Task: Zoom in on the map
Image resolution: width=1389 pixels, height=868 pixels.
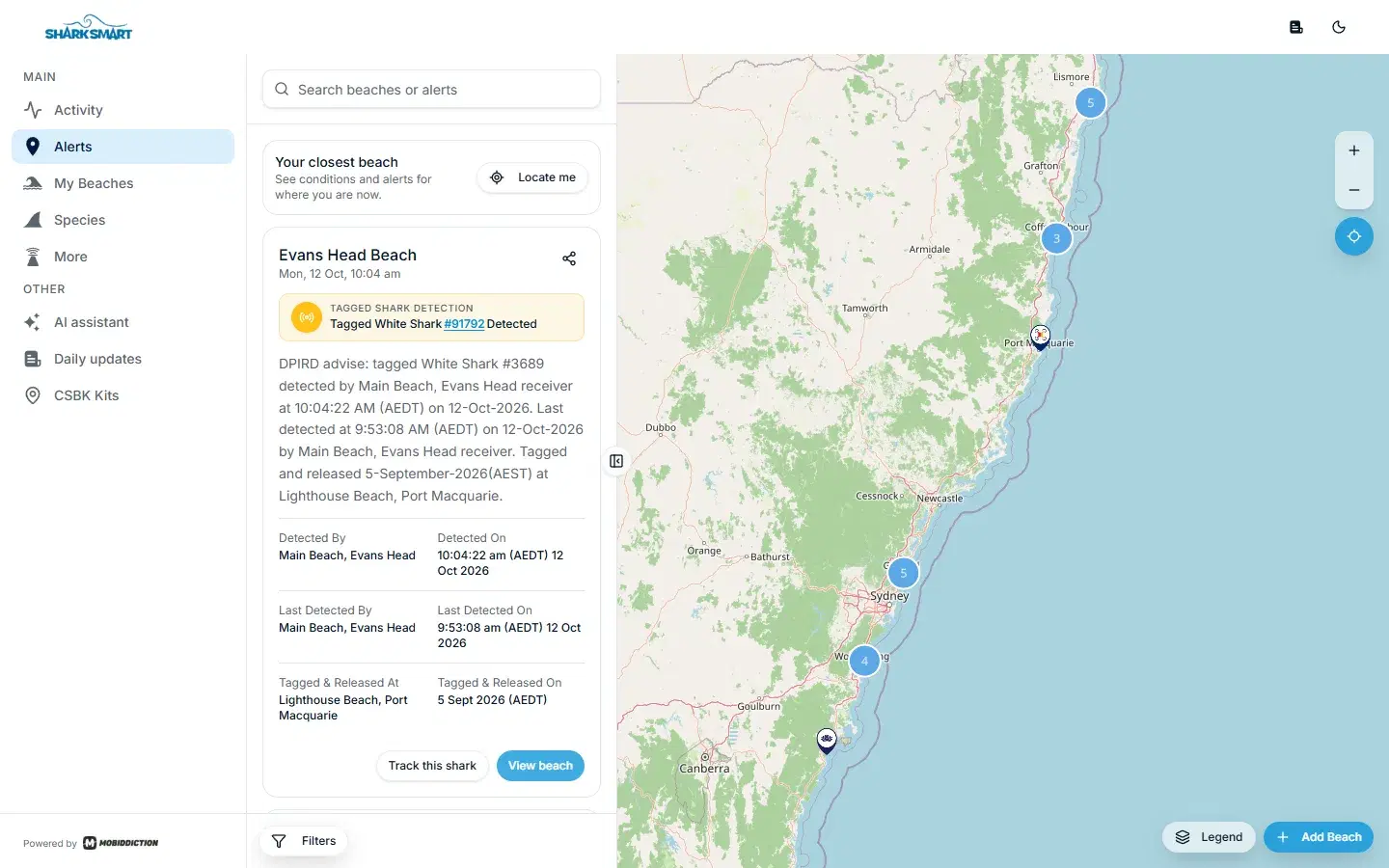Action: tap(1354, 150)
